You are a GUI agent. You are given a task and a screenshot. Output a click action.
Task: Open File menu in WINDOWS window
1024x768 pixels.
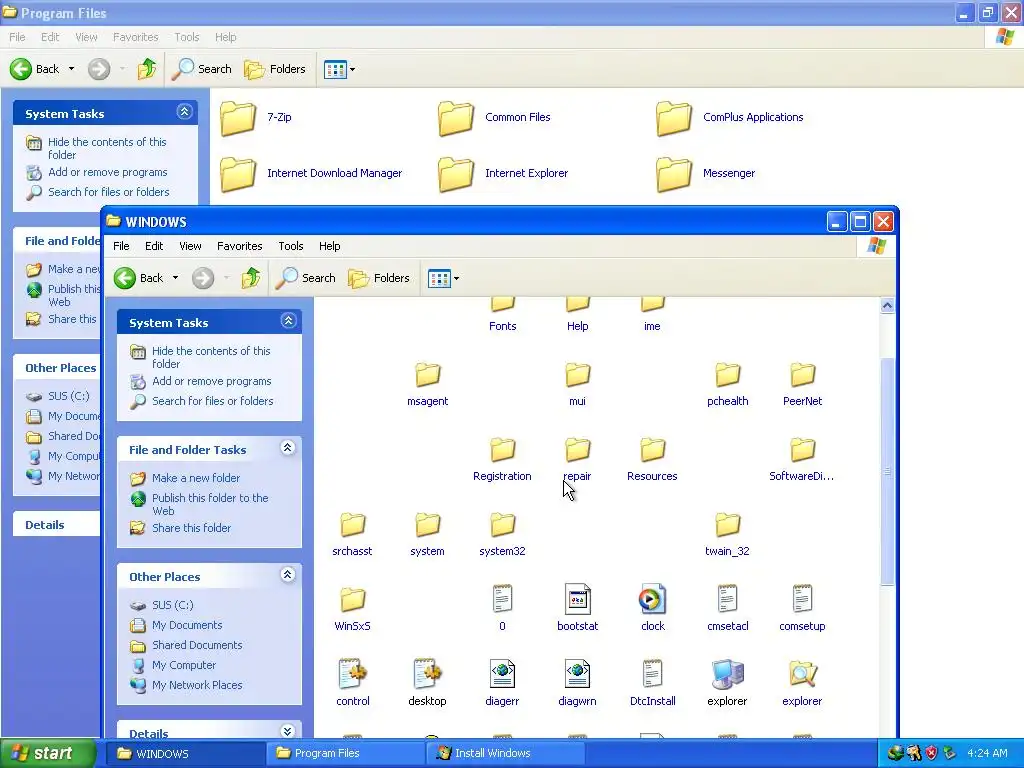pos(121,246)
